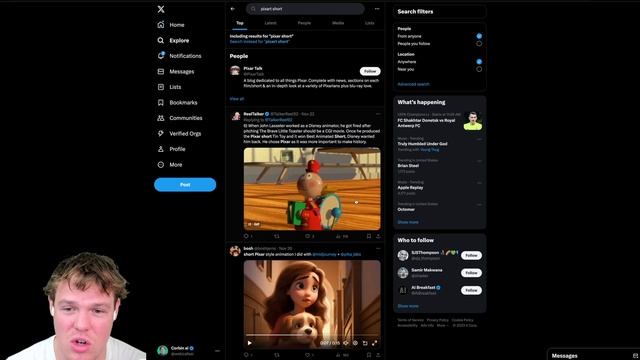Open the Advanced search link
Viewport: 640px width, 360px height.
(x=413, y=84)
